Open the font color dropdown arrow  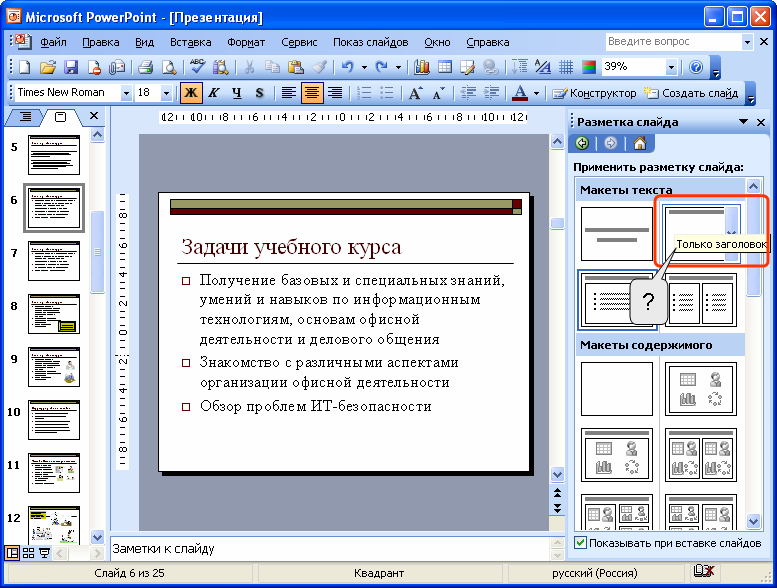point(536,93)
